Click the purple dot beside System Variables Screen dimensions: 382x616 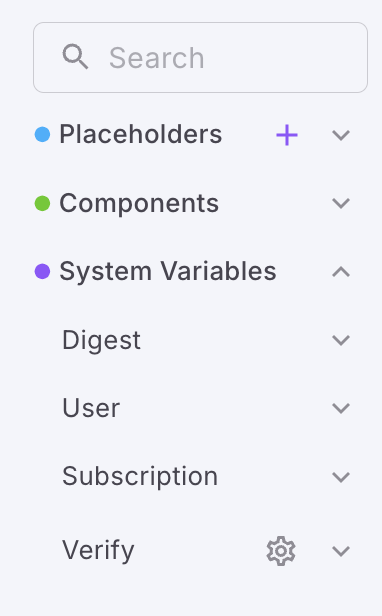tap(42, 271)
